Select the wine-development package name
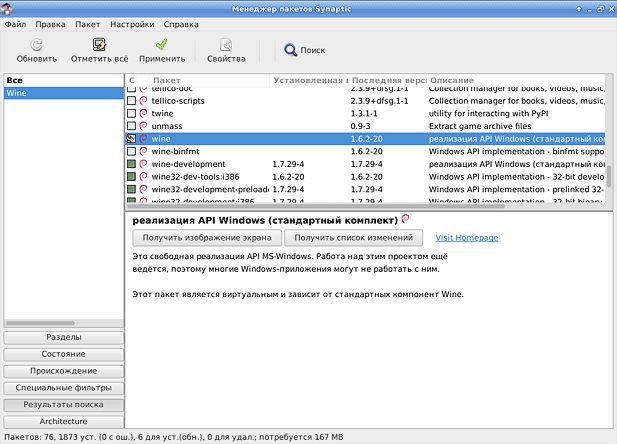The width and height of the screenshot is (617, 444). [x=188, y=164]
